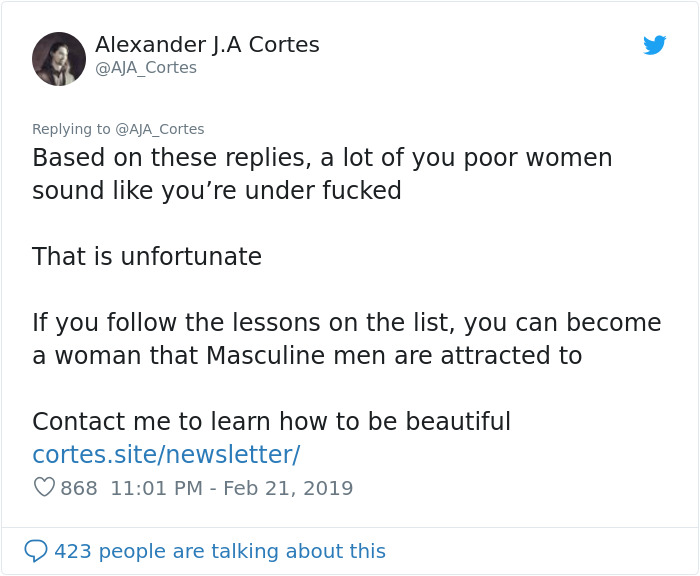The image size is (700, 576).
Task: Click "Contact me to learn how to be beautiful"
Action: pos(271,421)
